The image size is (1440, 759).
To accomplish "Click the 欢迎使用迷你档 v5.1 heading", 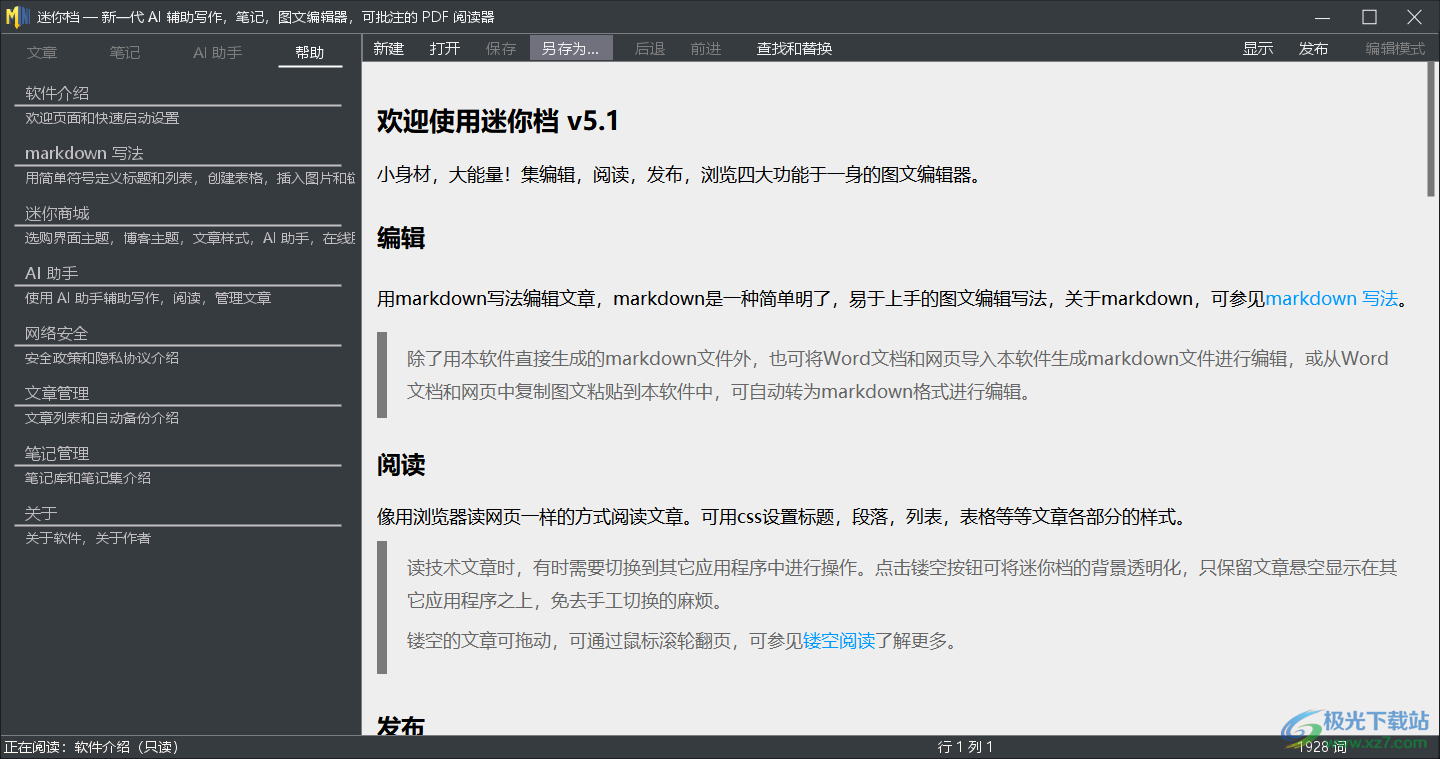I will [x=498, y=121].
